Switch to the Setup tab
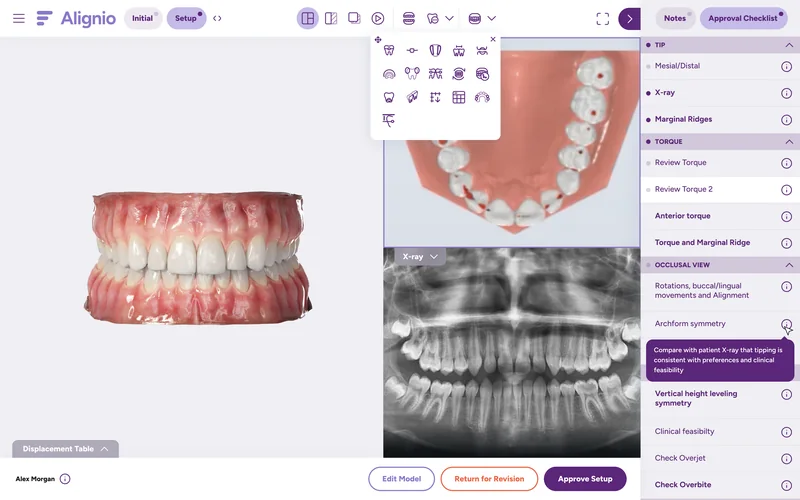The height and width of the screenshot is (500, 800). tap(186, 18)
